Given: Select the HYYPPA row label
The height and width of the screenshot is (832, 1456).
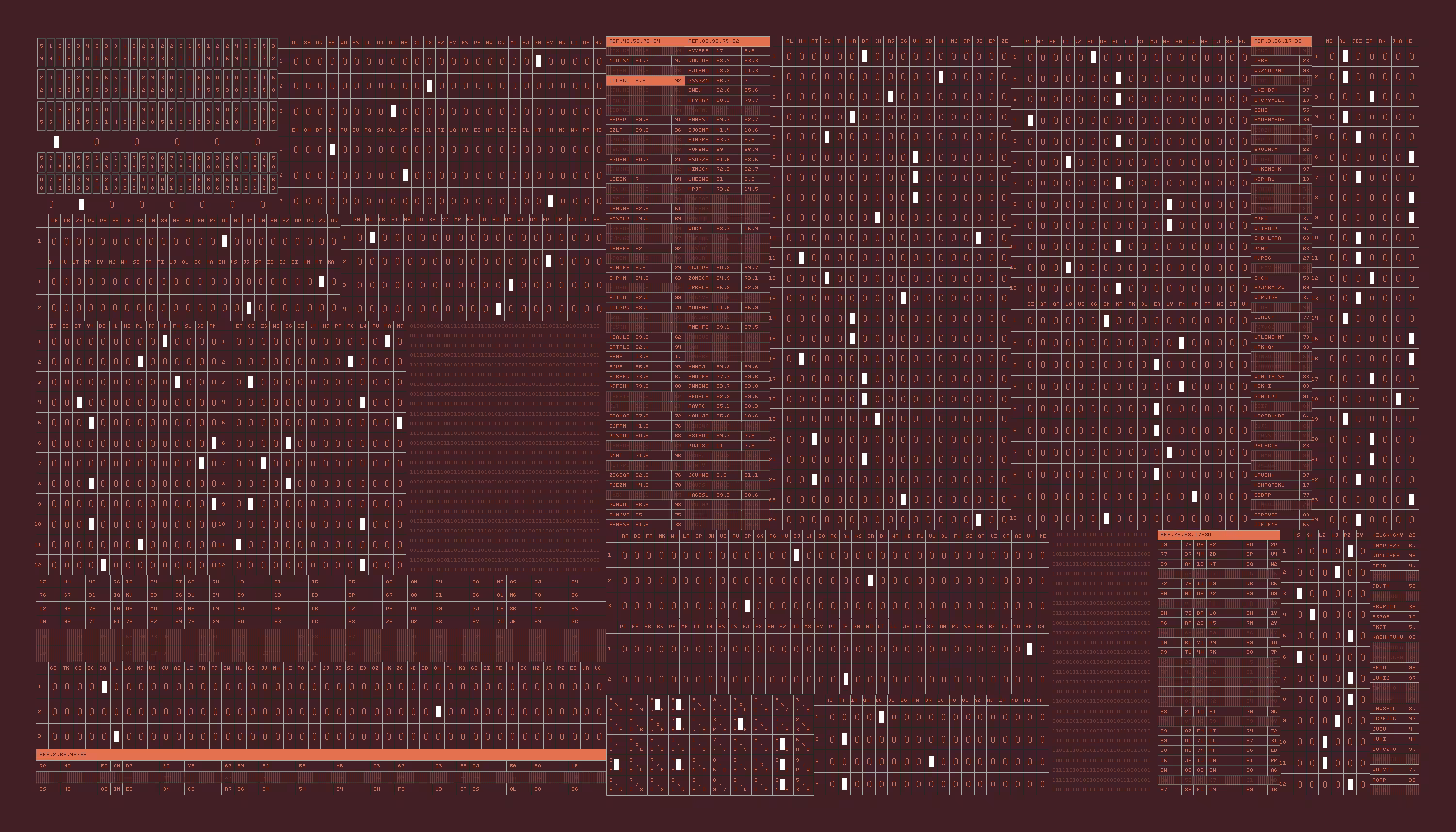Looking at the screenshot, I should tap(698, 51).
